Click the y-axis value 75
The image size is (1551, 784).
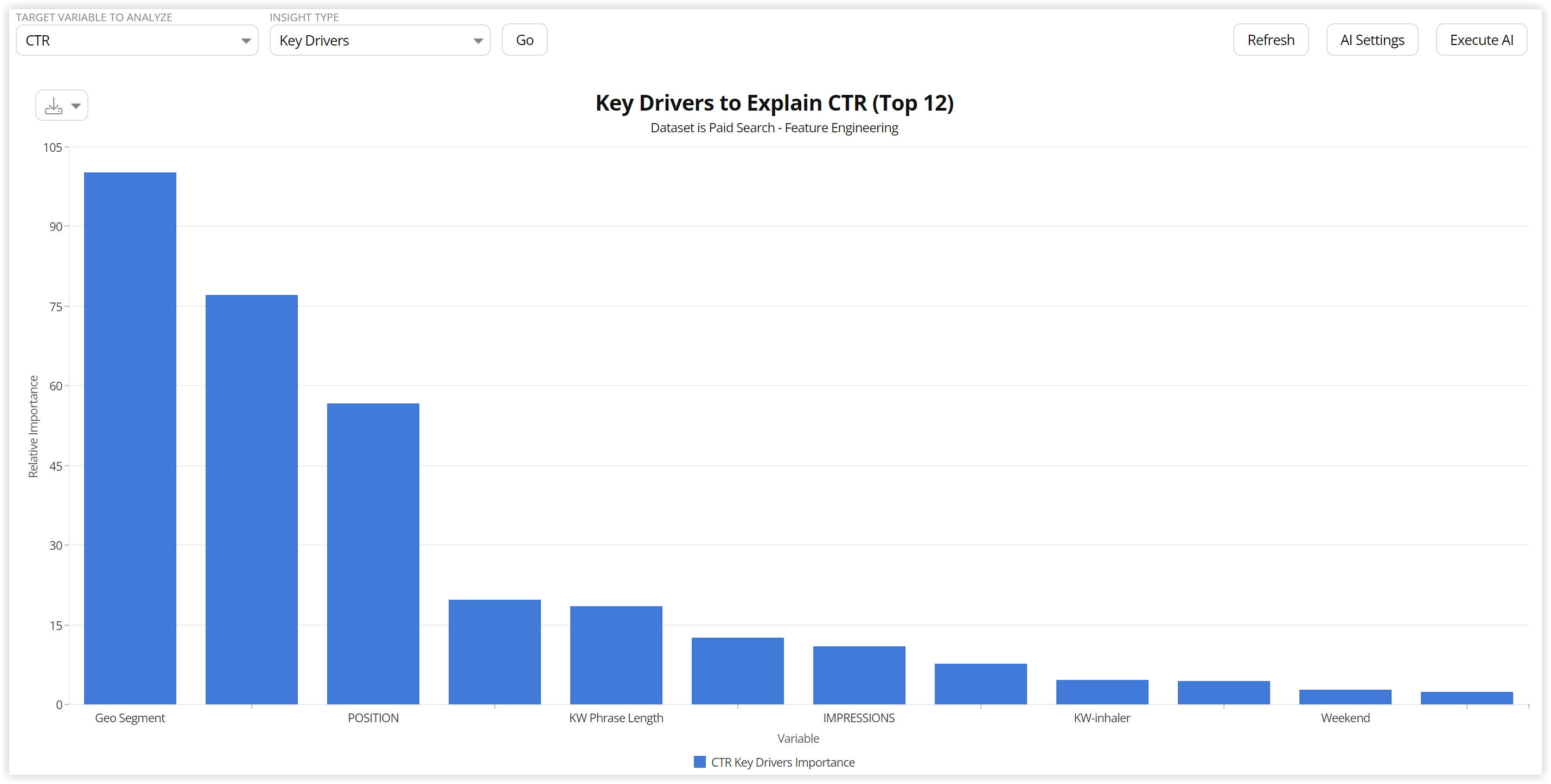(55, 307)
